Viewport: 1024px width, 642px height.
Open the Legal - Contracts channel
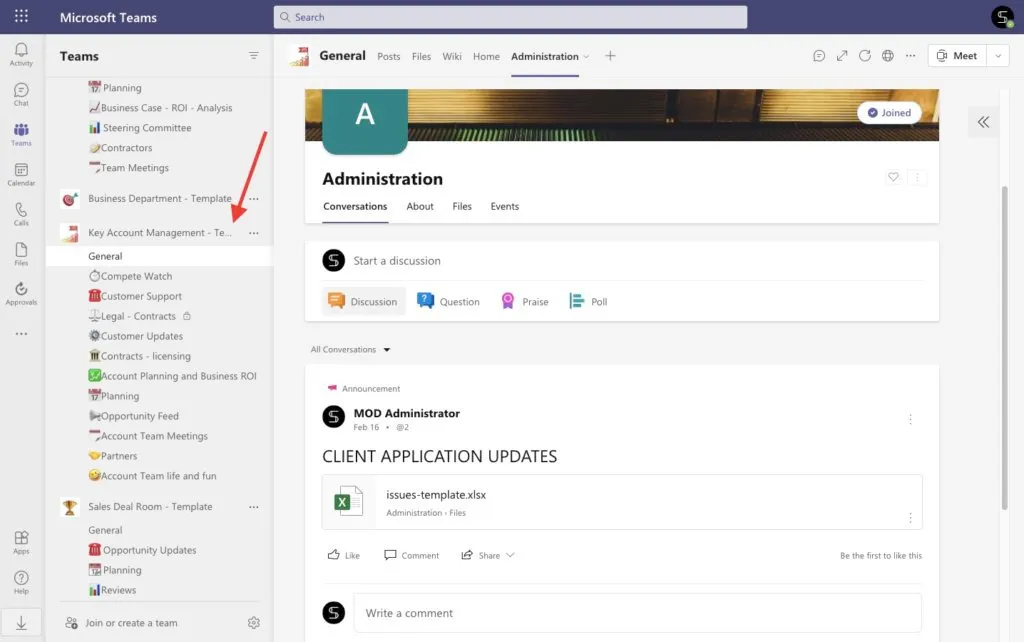point(133,316)
